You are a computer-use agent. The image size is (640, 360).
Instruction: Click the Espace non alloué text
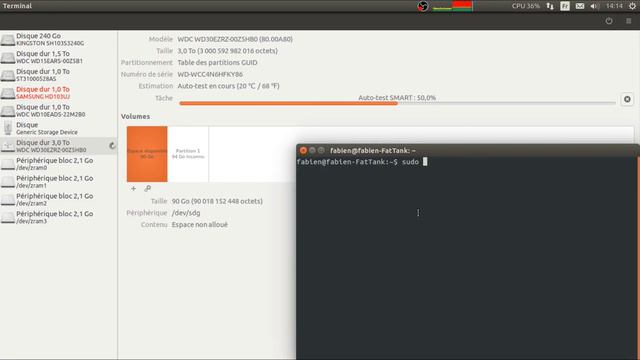pyautogui.click(x=200, y=225)
